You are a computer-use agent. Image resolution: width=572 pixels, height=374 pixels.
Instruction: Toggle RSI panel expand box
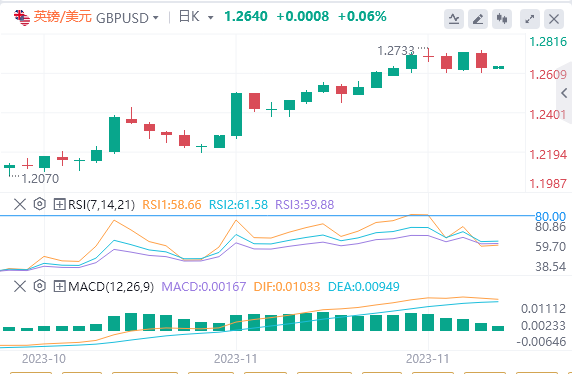[59, 204]
